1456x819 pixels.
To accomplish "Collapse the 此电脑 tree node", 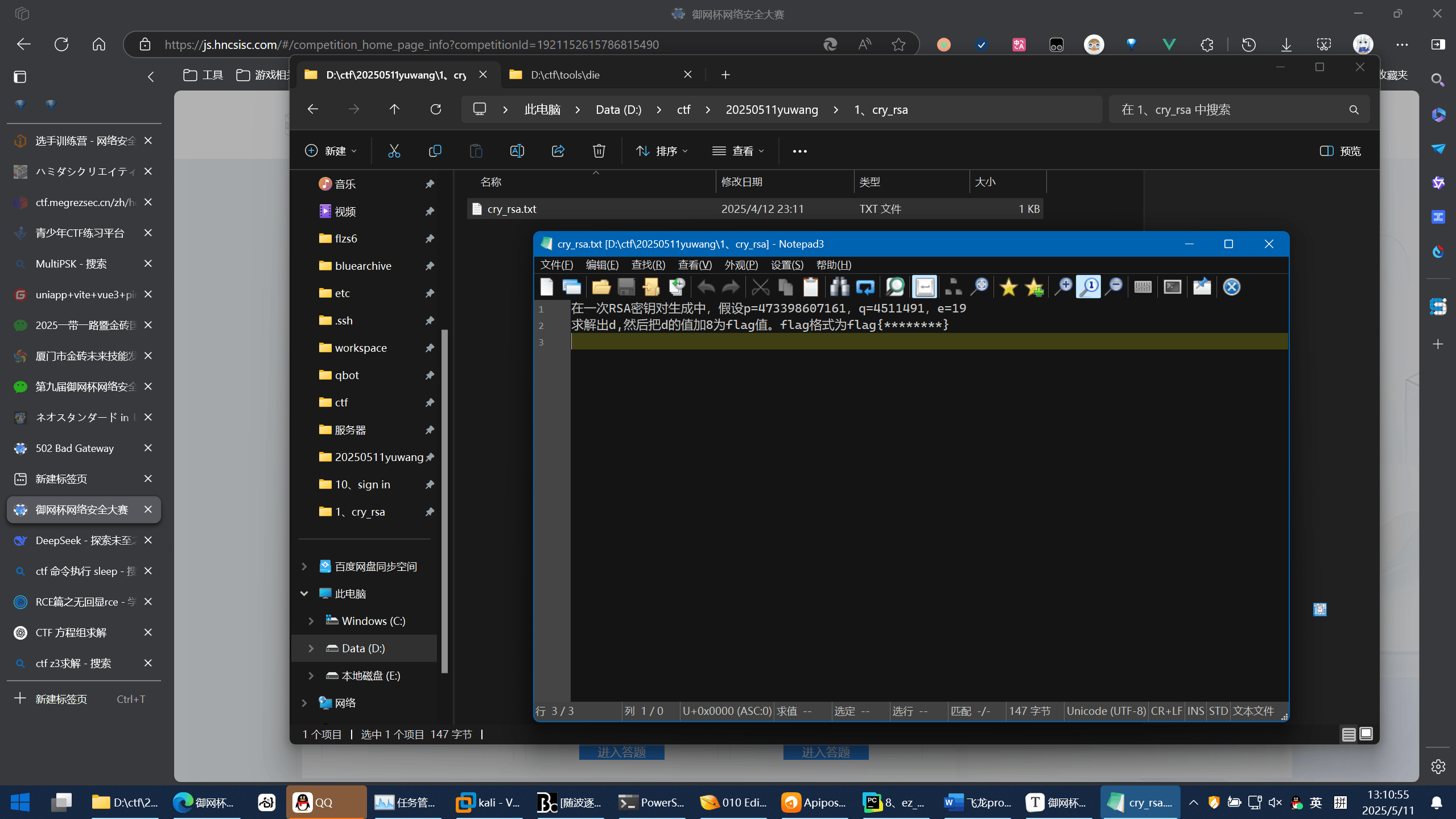I will click(304, 594).
